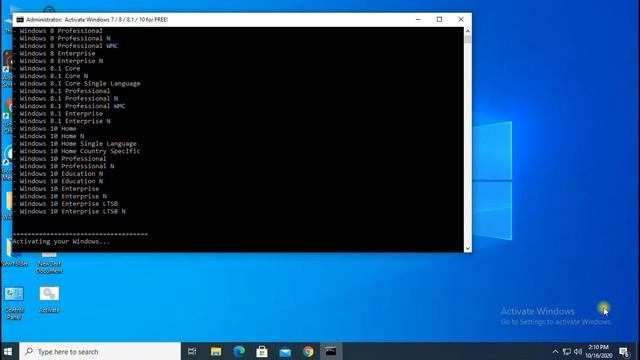The width and height of the screenshot is (640, 360).
Task: Open the Control Panel desktop shortcut
Action: pos(14,303)
